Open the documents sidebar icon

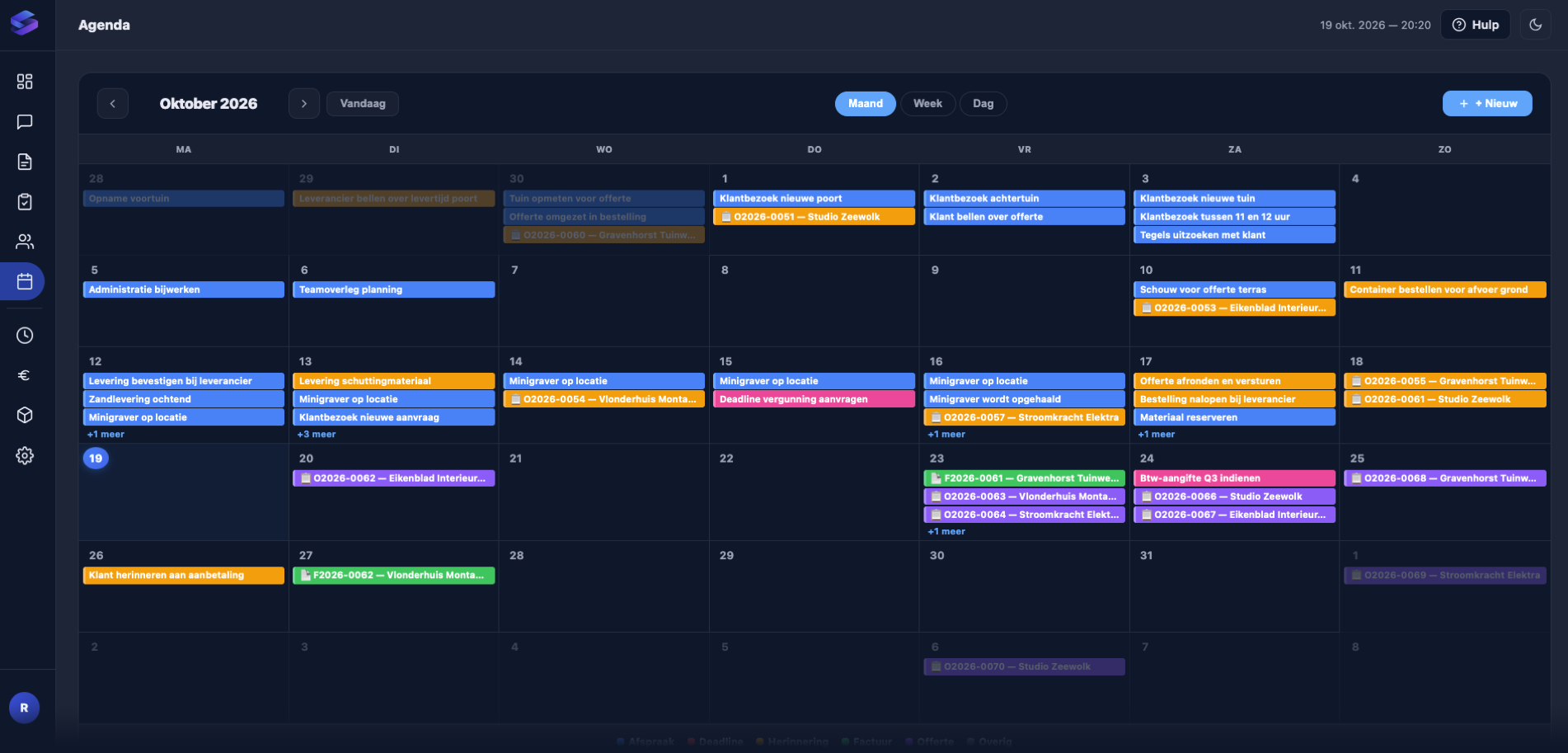[x=25, y=162]
